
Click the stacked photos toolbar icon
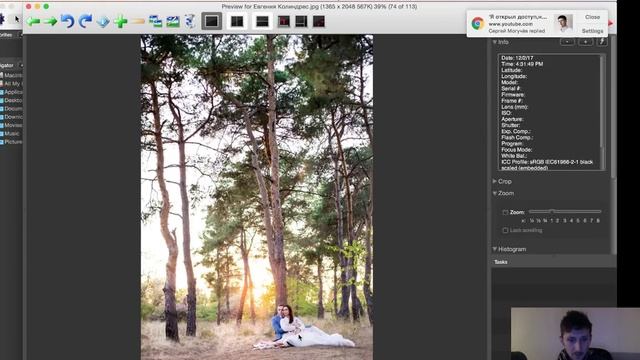155,21
